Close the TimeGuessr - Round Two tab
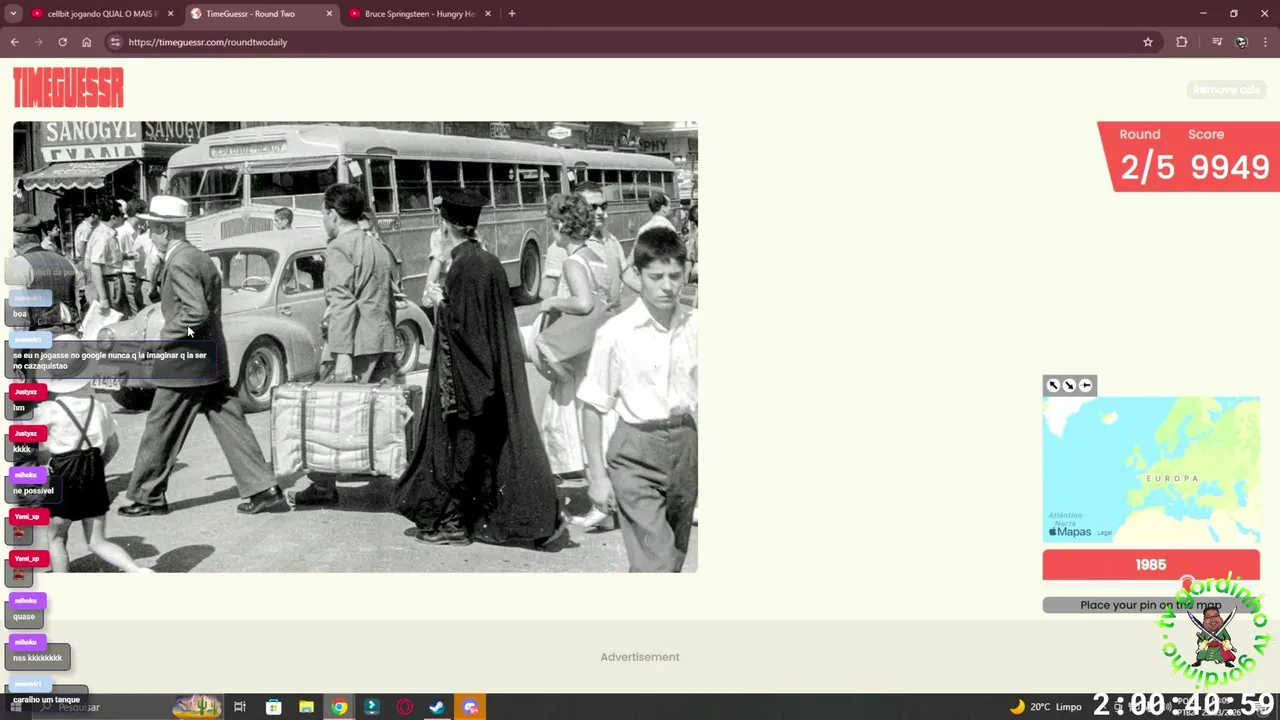 tap(329, 14)
